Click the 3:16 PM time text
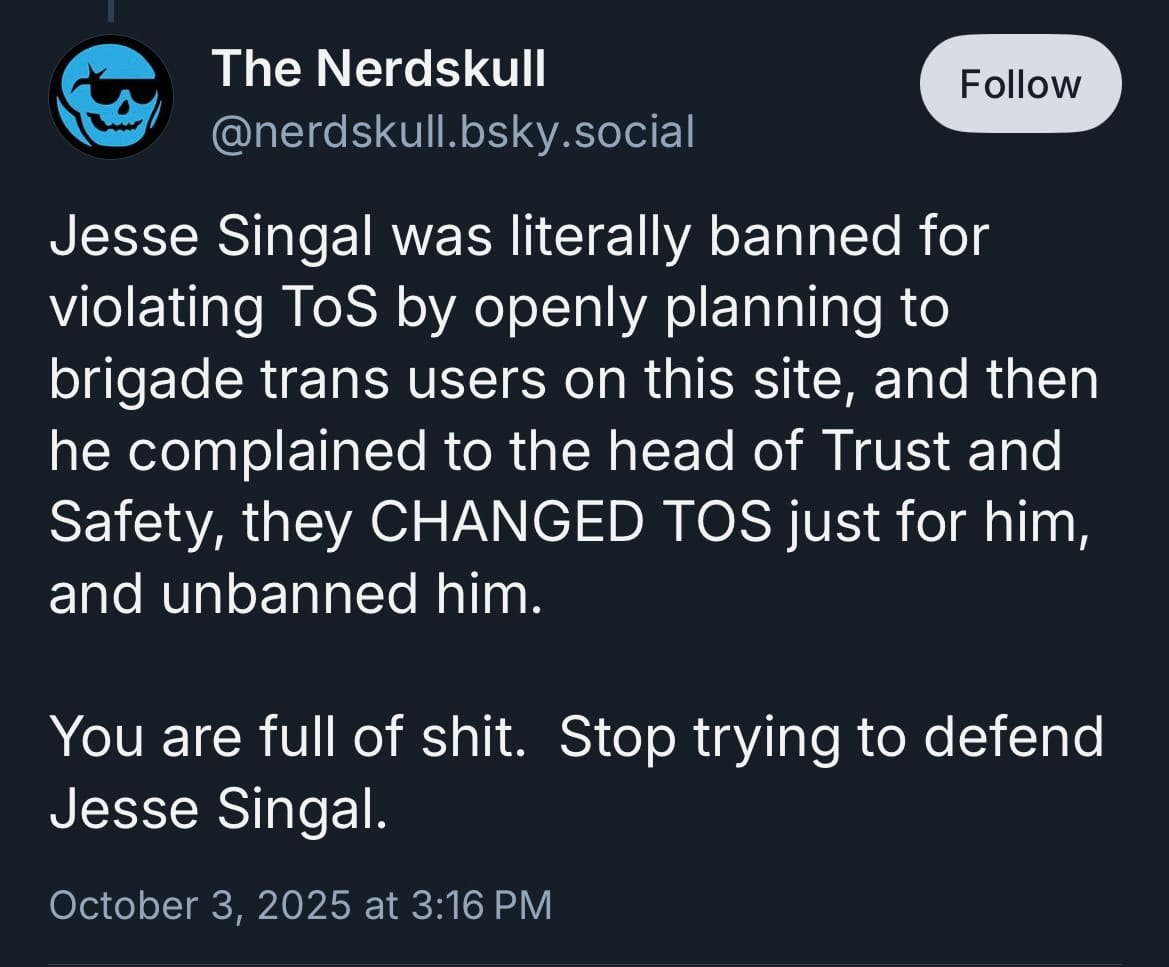1169x967 pixels. [481, 904]
